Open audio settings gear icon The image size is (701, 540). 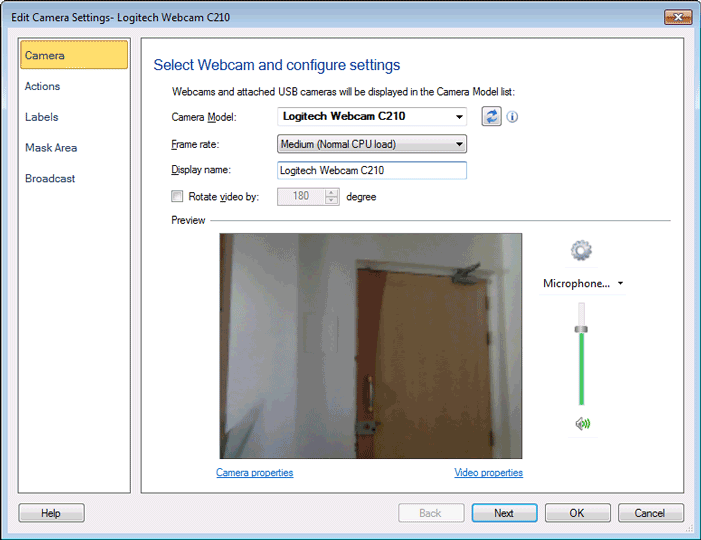581,250
